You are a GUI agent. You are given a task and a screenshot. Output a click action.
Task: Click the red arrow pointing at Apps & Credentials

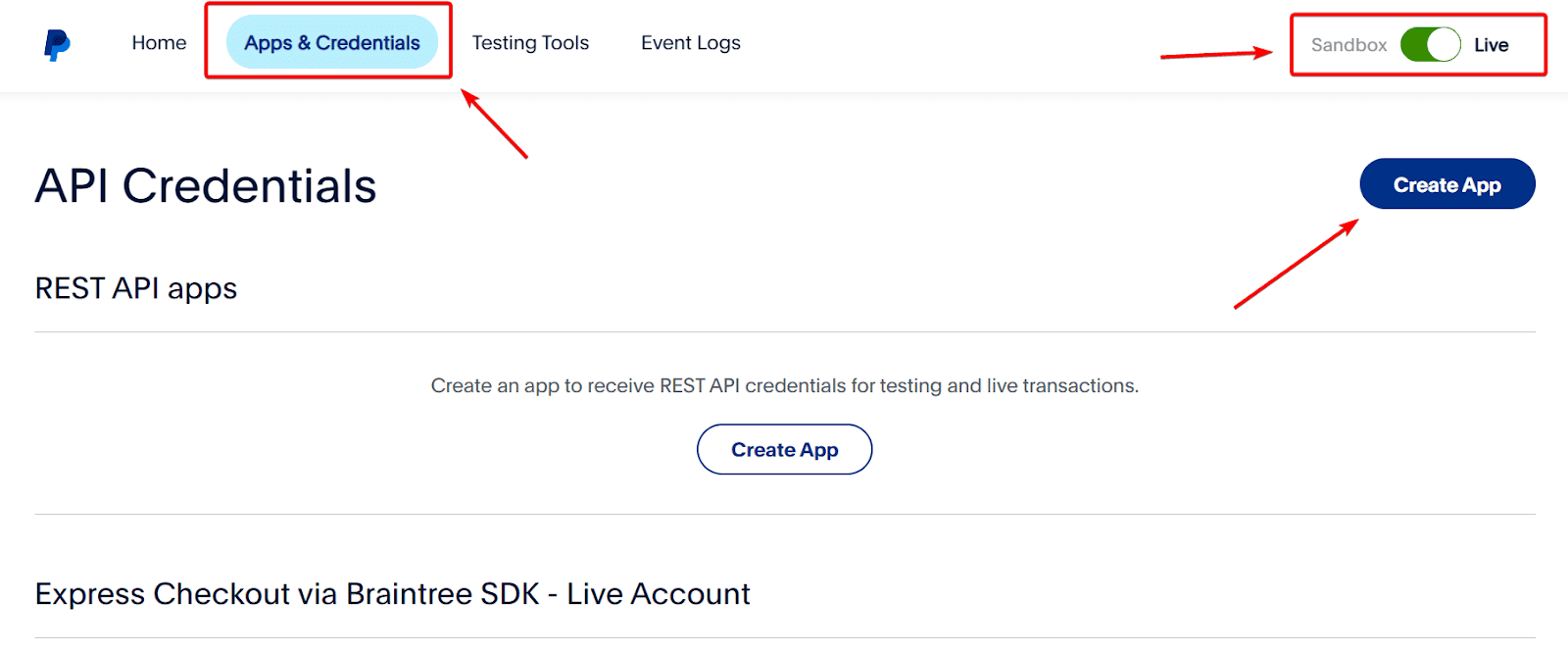494,124
